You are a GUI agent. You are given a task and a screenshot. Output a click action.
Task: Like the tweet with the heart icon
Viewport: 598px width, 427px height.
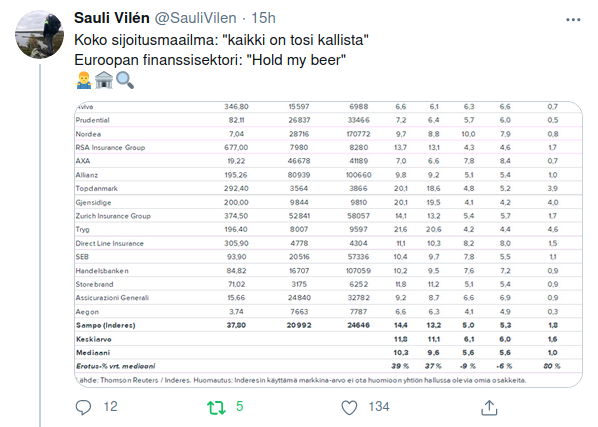point(349,407)
